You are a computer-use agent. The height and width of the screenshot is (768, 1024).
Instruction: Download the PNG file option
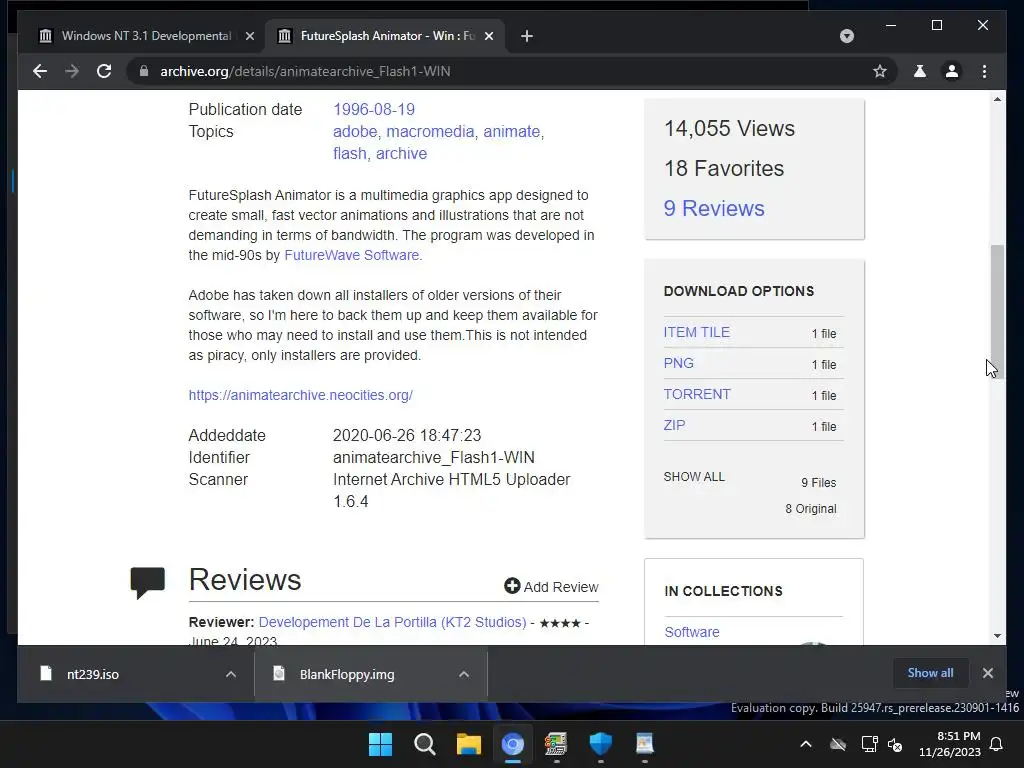pyautogui.click(x=679, y=363)
